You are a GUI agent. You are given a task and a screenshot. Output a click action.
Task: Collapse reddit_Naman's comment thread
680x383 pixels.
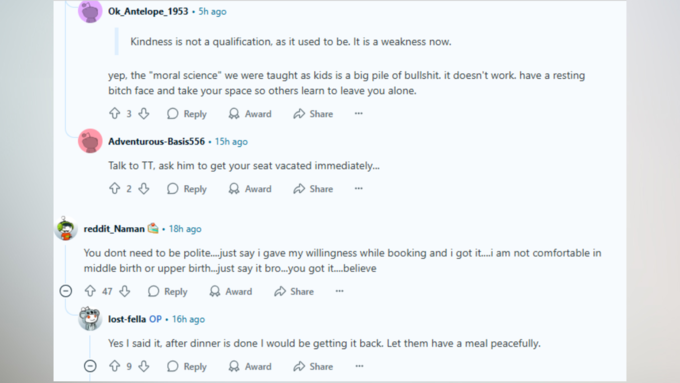click(x=66, y=291)
